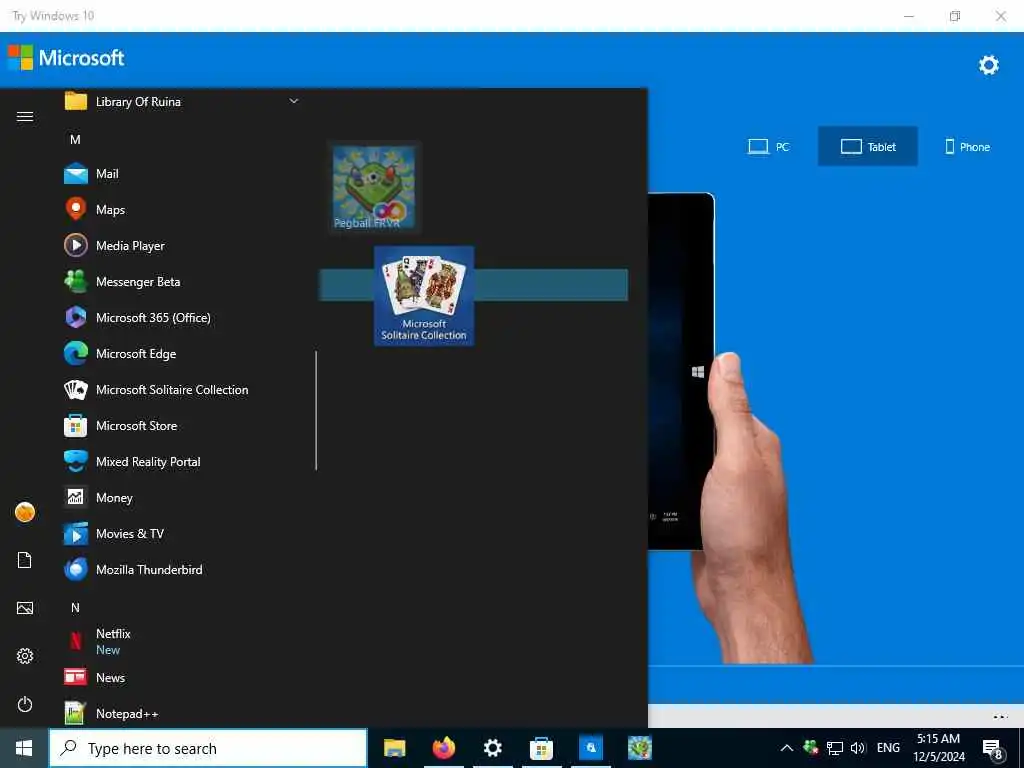Open the settings gear in Microsoft header

[989, 65]
